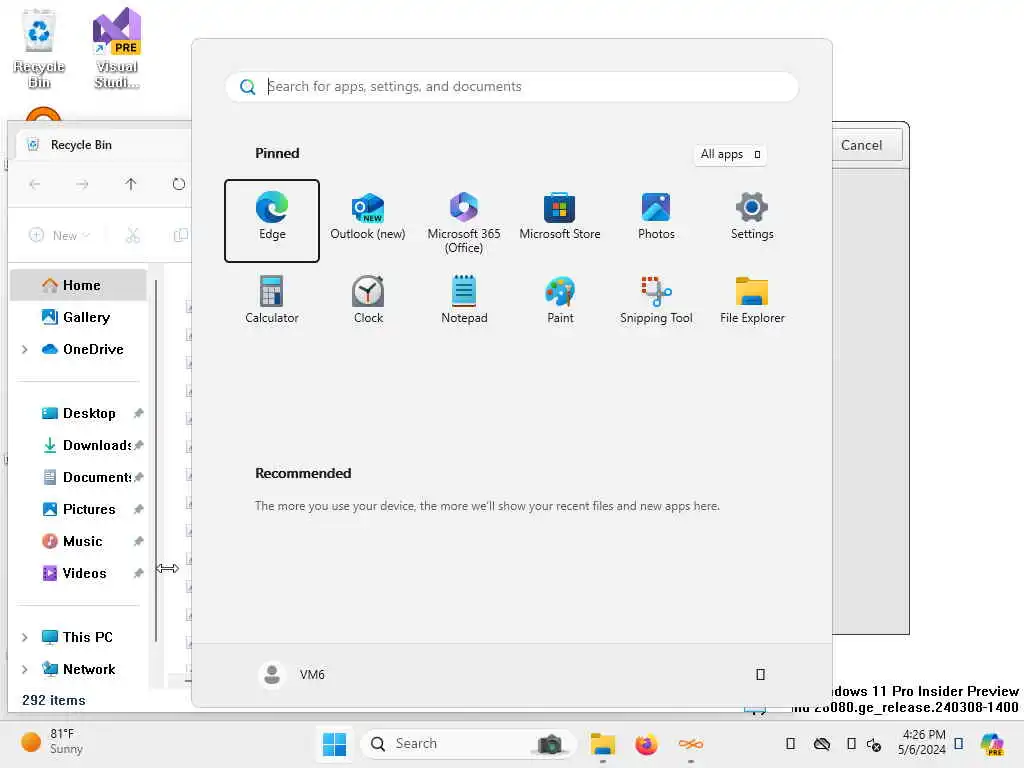Launch Paint app
Image resolution: width=1024 pixels, height=768 pixels.
[560, 300]
